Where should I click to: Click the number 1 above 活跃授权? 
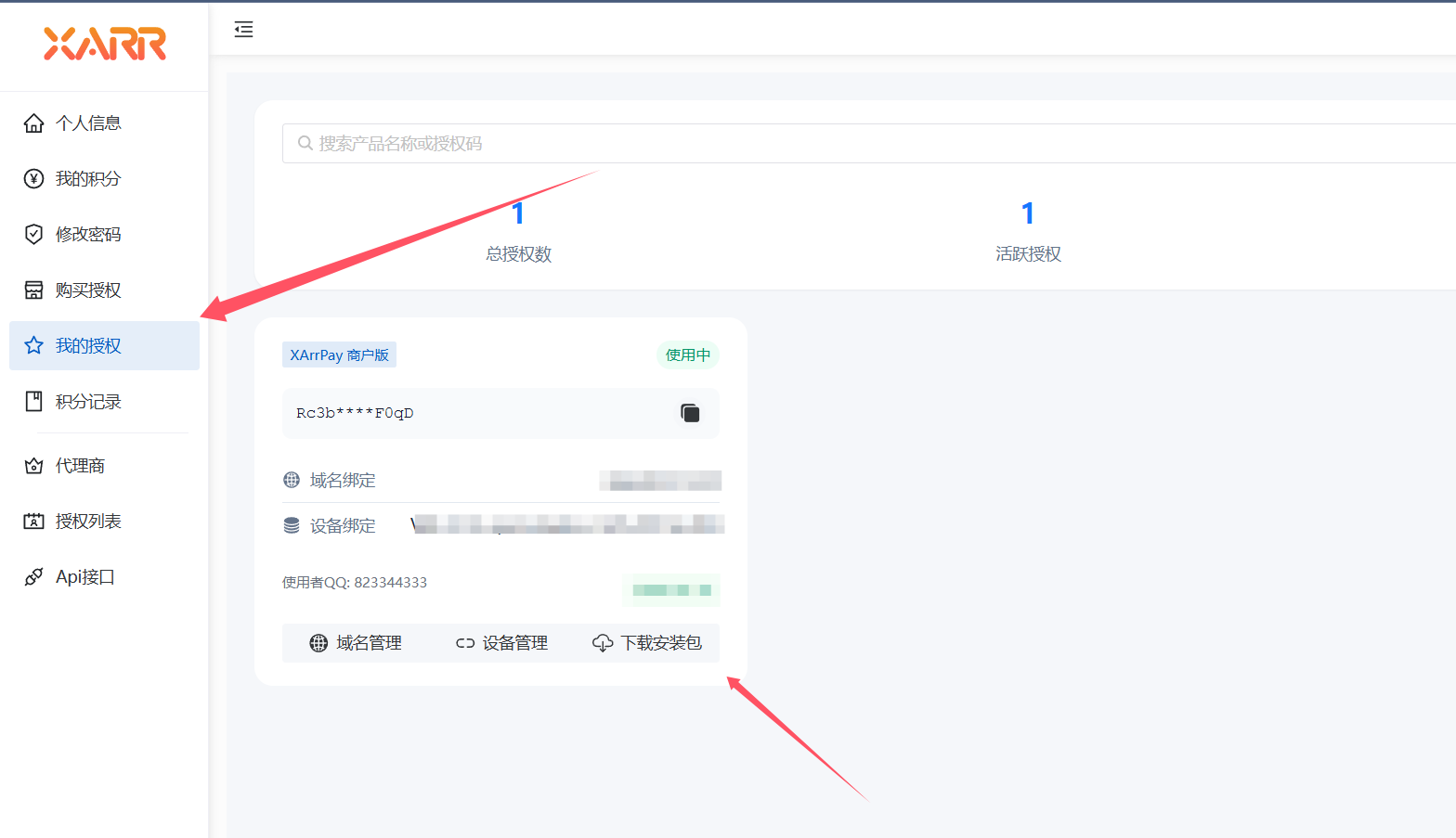(1028, 213)
